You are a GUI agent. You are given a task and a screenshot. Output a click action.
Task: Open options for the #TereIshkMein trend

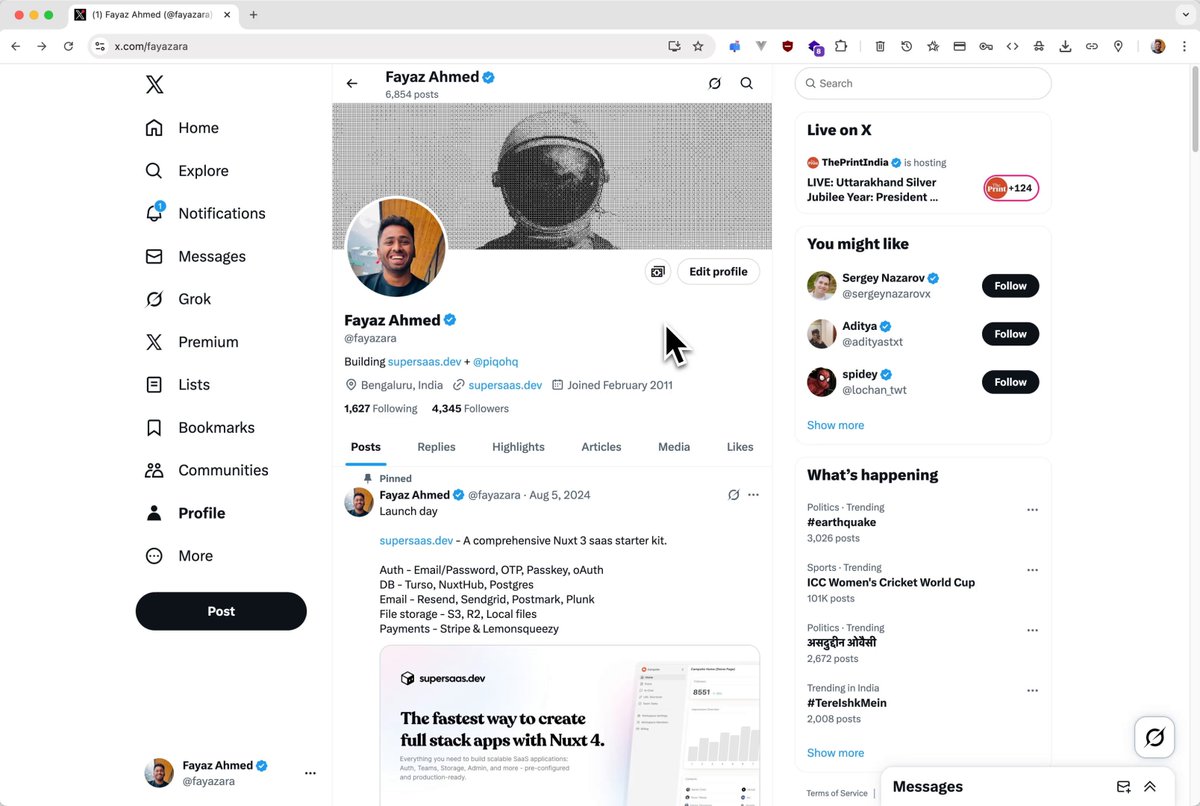1032,691
